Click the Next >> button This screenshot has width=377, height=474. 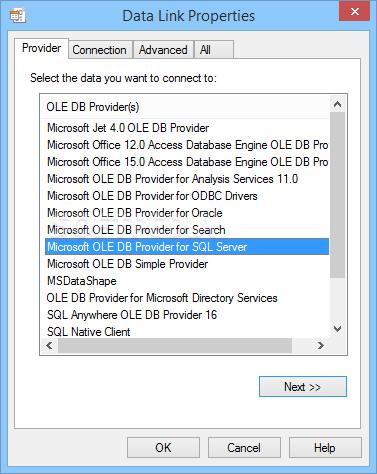click(x=303, y=387)
